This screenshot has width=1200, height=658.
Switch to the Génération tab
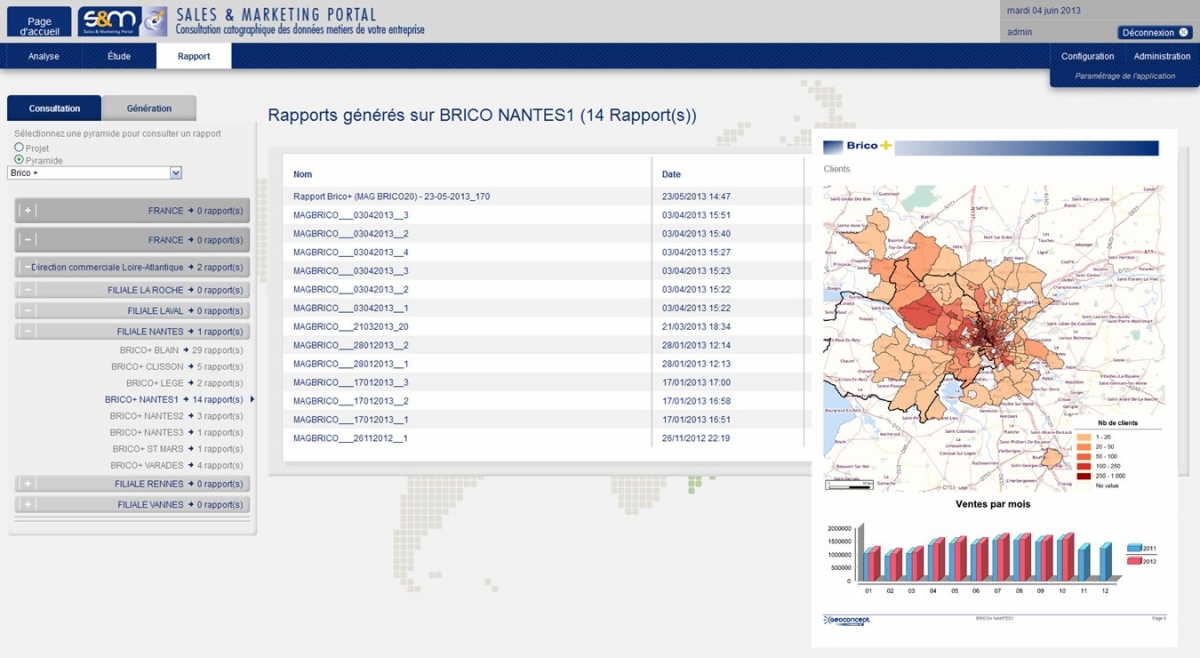149,108
